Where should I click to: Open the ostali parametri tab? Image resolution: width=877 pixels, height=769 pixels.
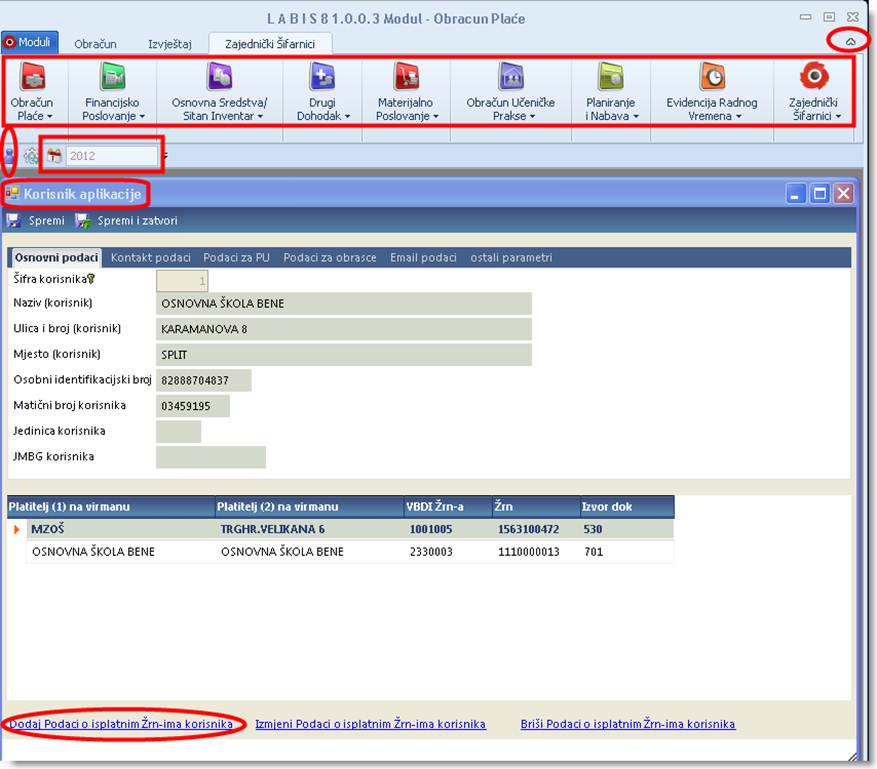click(x=511, y=257)
